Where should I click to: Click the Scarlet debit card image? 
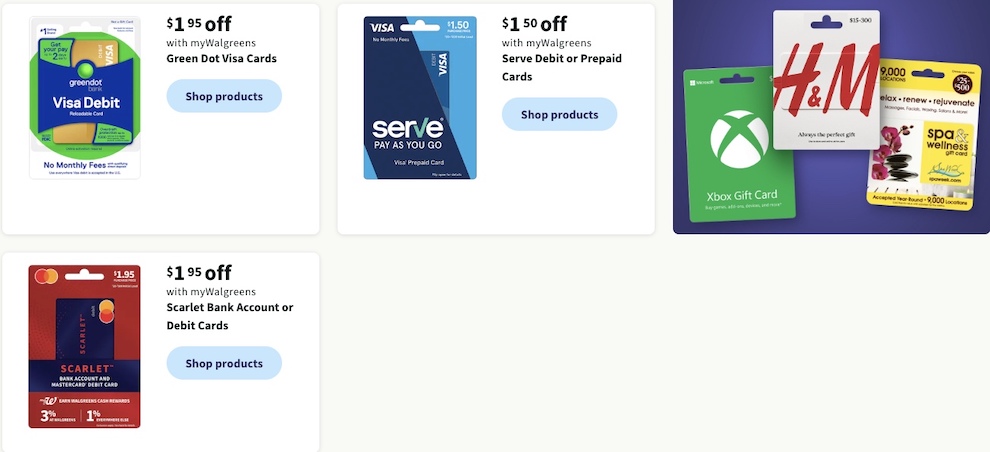coord(85,347)
